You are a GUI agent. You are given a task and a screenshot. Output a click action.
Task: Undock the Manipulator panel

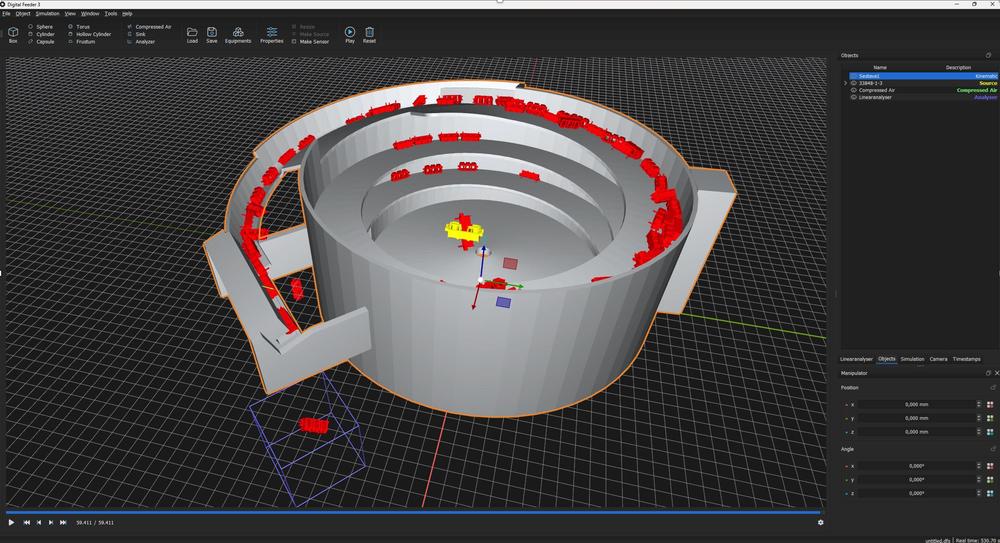pos(989,373)
